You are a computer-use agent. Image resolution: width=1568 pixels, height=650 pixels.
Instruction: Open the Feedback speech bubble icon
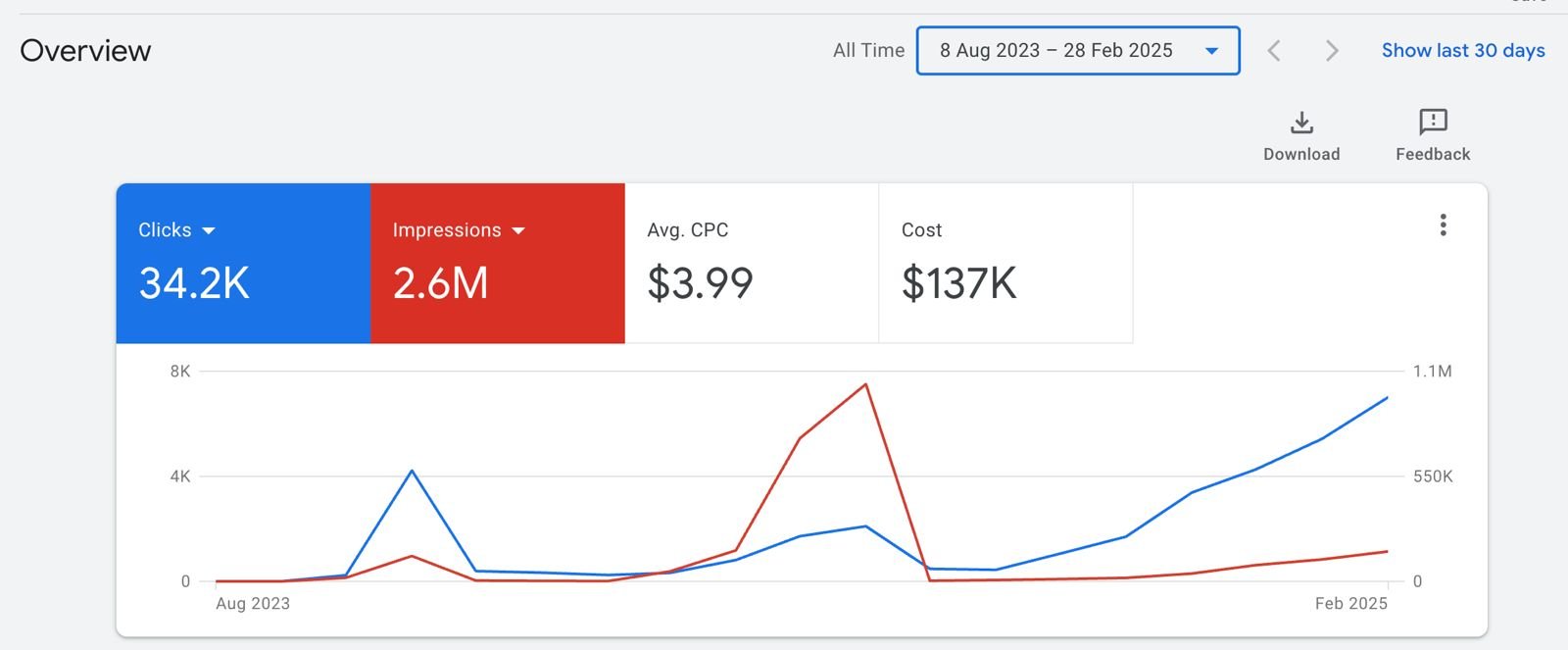[1433, 122]
